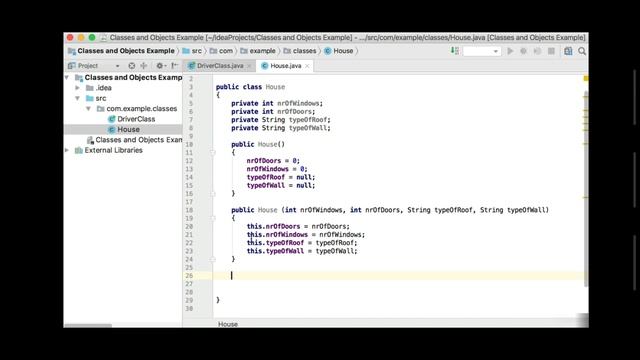Viewport: 640px width, 360px height.
Task: Select External Libraries in project tree
Action: point(109,150)
